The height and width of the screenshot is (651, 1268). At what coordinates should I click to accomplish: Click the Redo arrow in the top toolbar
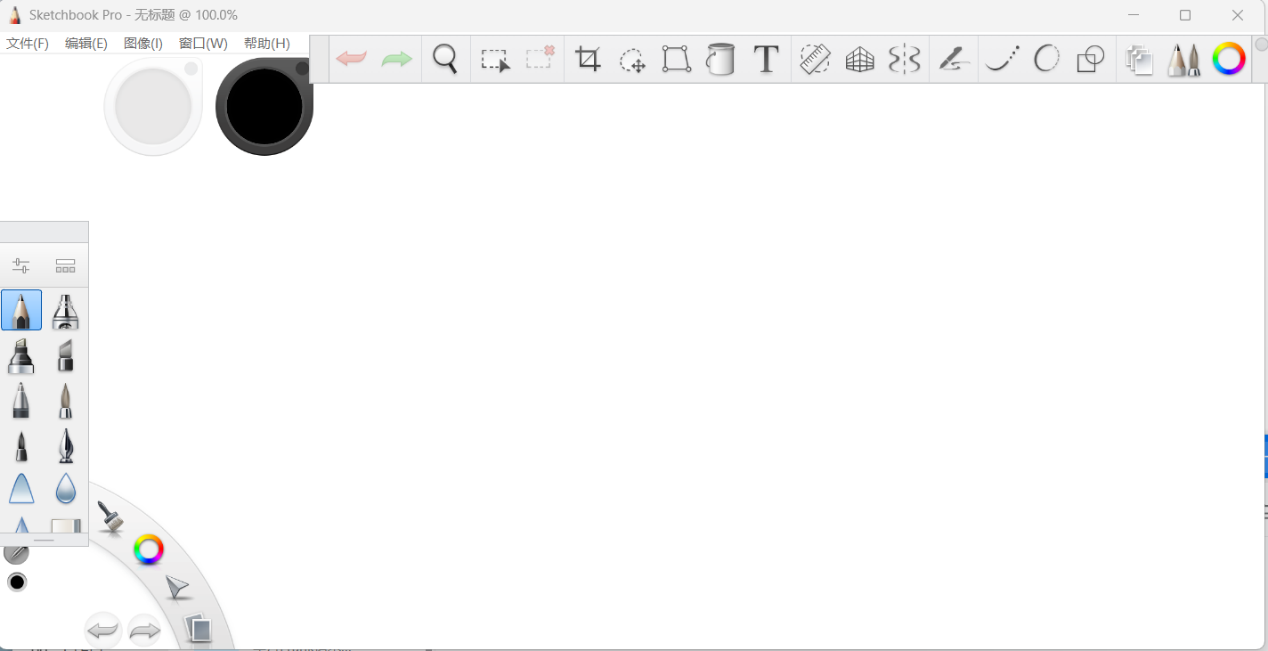[x=397, y=59]
